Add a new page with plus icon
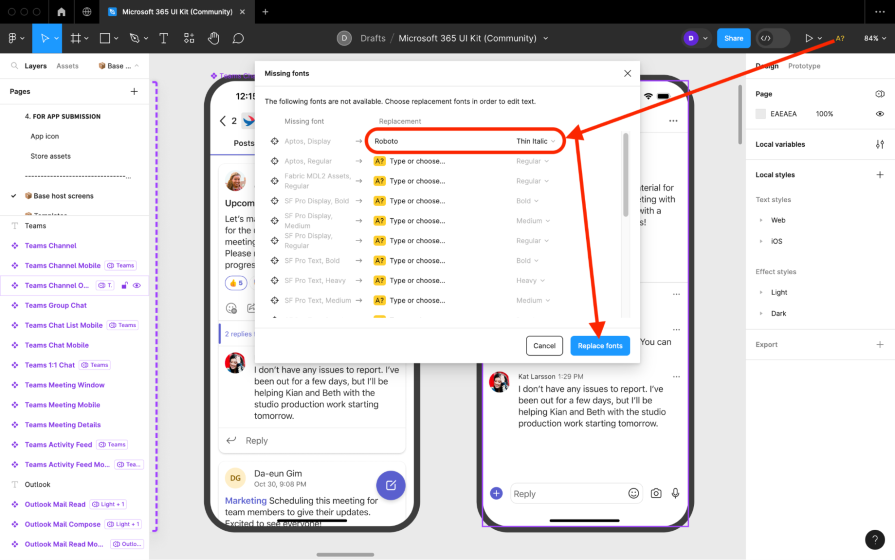 134,91
